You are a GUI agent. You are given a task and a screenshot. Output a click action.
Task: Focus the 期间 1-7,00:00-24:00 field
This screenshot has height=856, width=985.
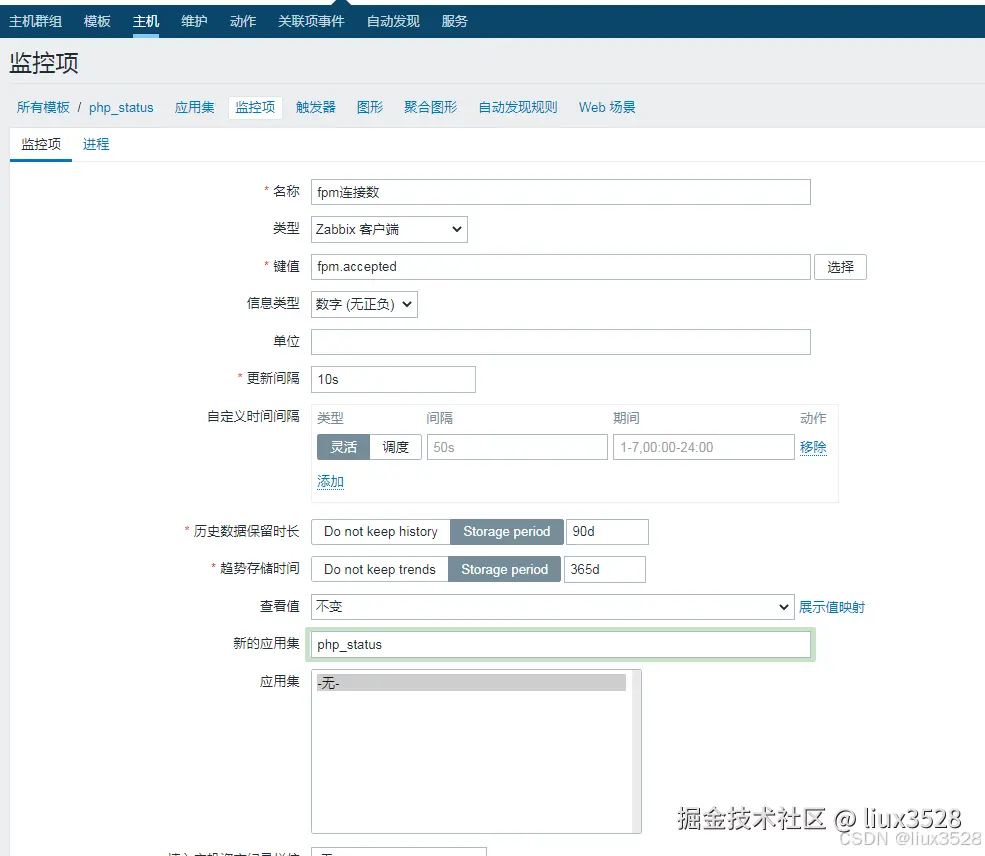click(x=704, y=447)
